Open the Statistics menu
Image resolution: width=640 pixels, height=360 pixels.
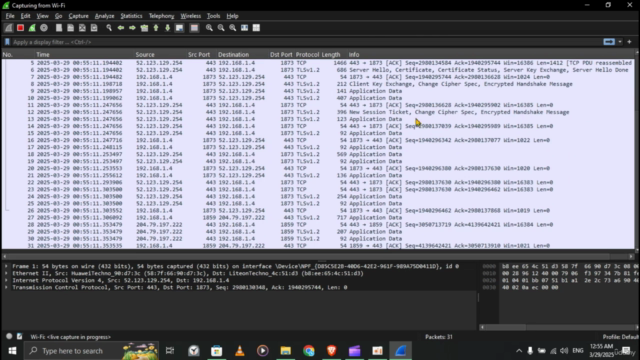pos(131,16)
